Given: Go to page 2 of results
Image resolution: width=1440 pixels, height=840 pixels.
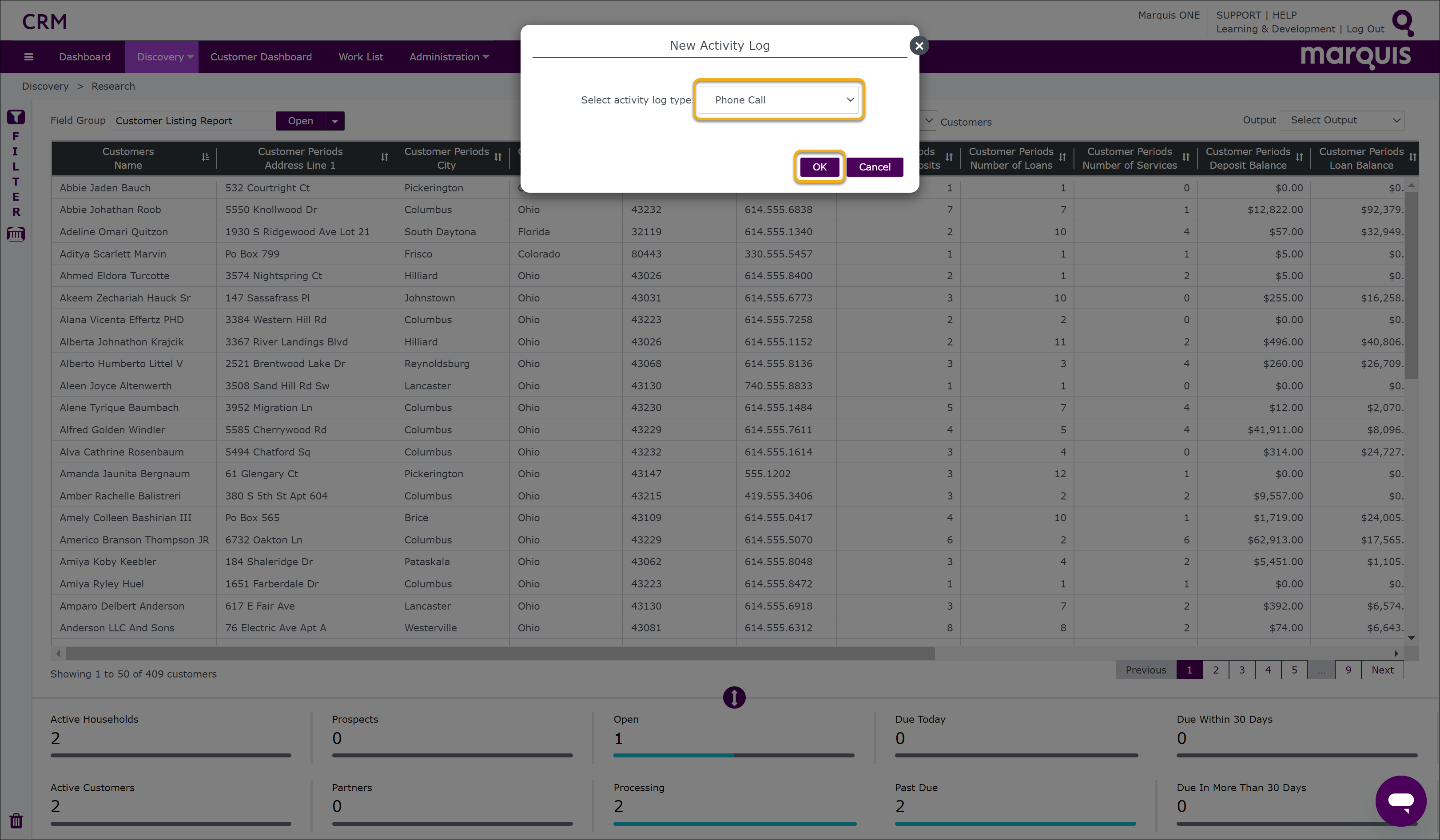Looking at the screenshot, I should [1215, 670].
